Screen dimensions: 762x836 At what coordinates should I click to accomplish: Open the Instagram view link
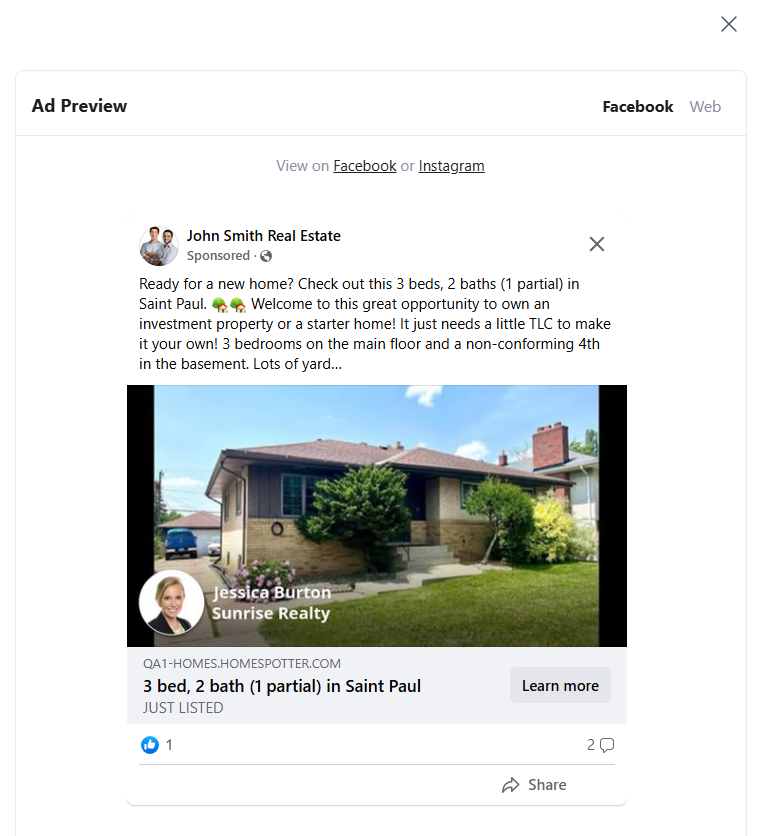coord(451,166)
